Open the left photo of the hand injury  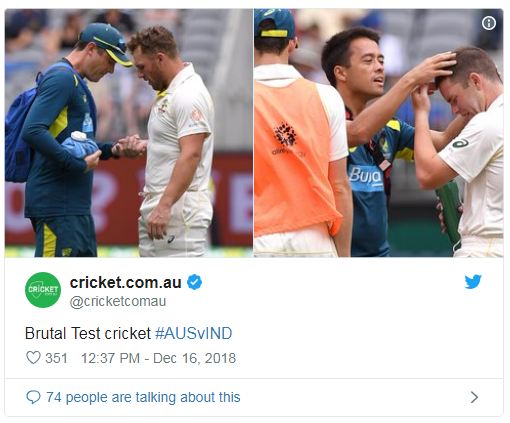click(x=129, y=133)
